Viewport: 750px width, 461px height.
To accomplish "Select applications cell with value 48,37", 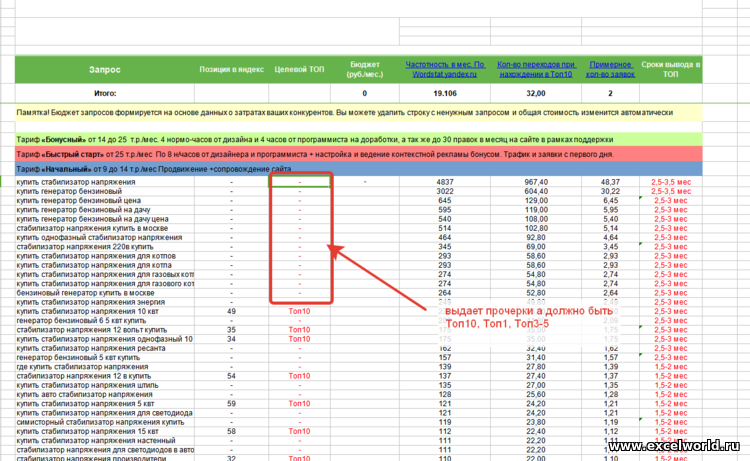I will (610, 182).
